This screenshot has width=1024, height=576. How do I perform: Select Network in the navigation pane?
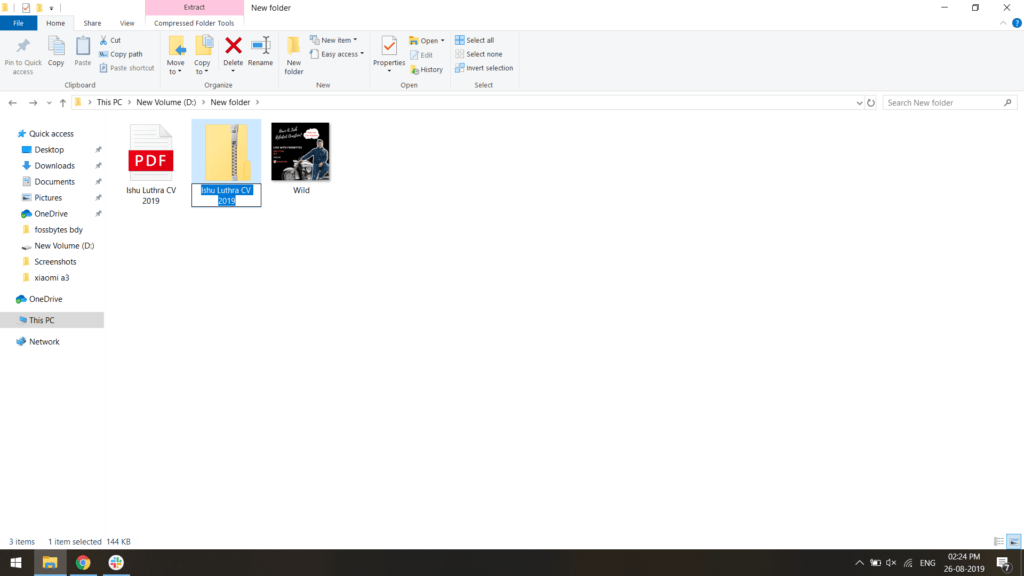coord(44,342)
